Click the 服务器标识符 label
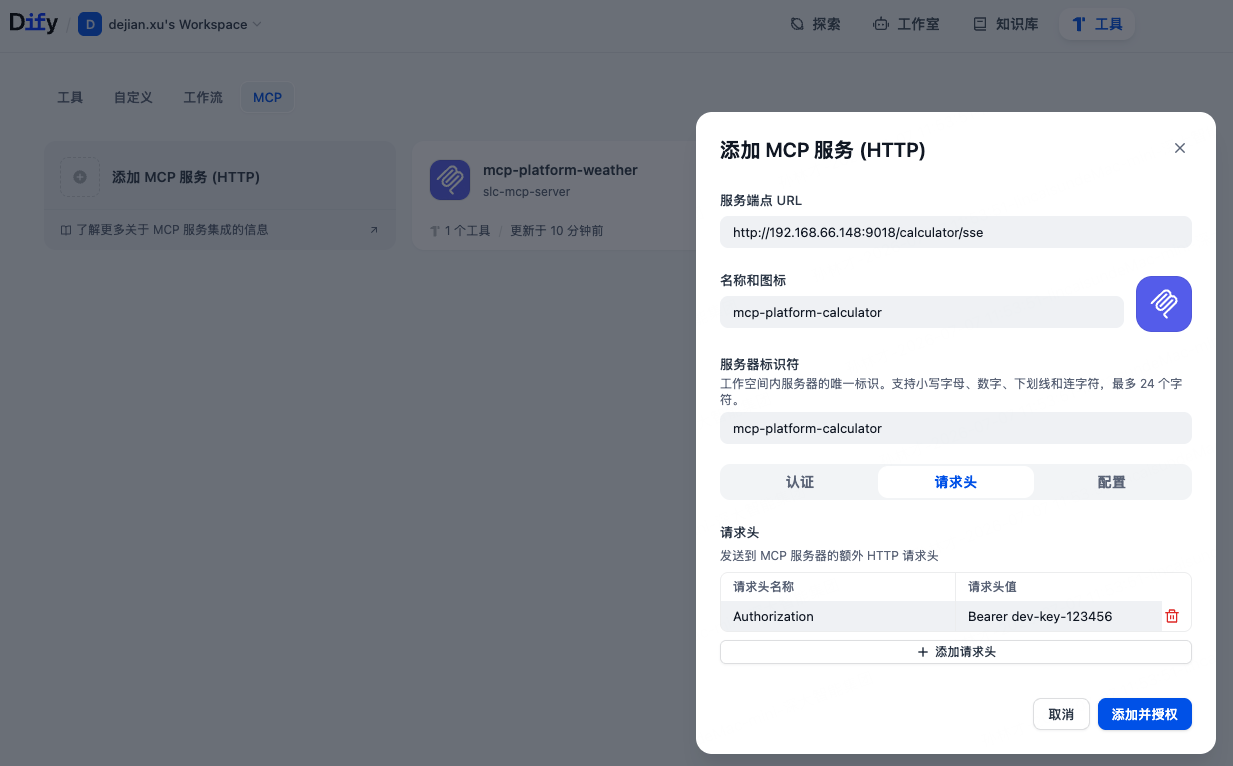 [760, 364]
